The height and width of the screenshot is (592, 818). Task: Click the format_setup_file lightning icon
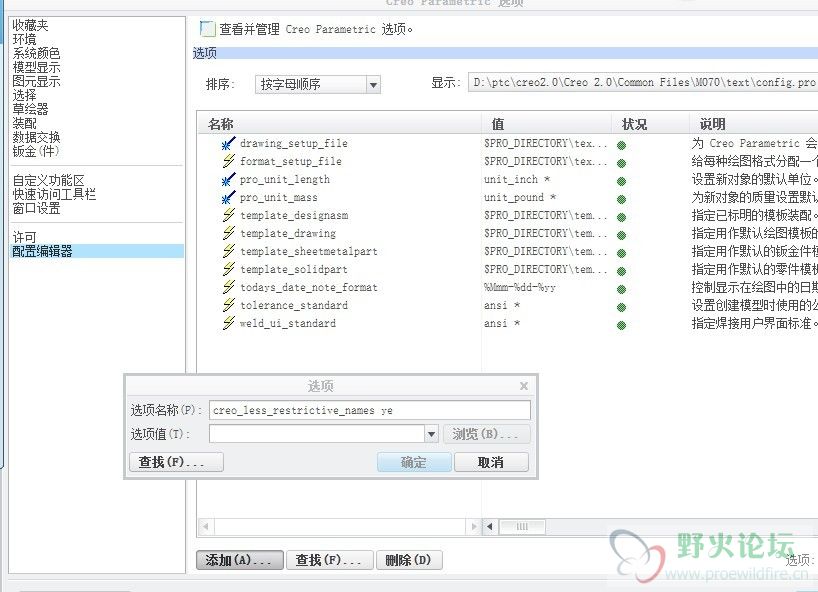228,161
